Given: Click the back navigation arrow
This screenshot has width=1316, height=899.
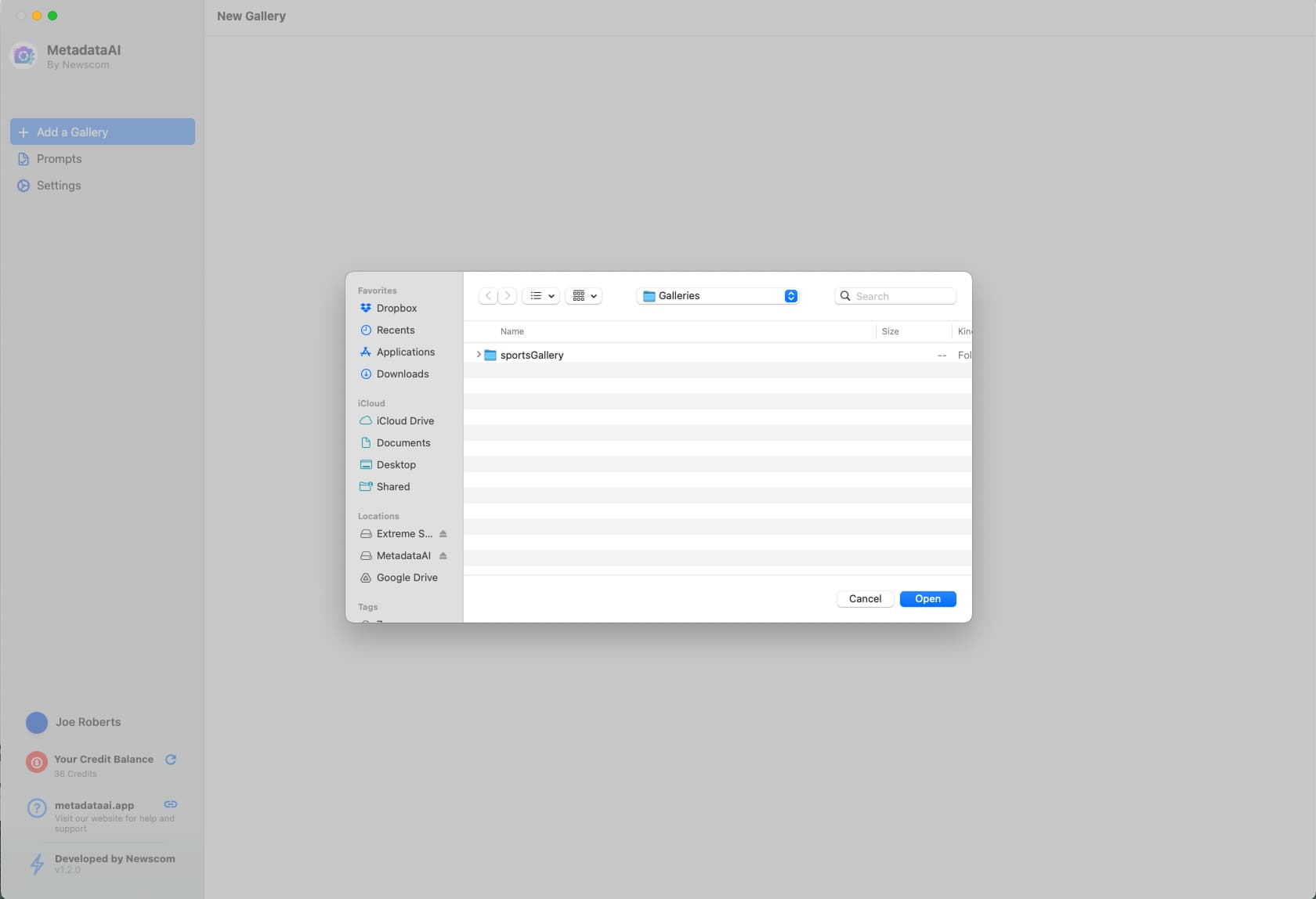Looking at the screenshot, I should pyautogui.click(x=488, y=296).
